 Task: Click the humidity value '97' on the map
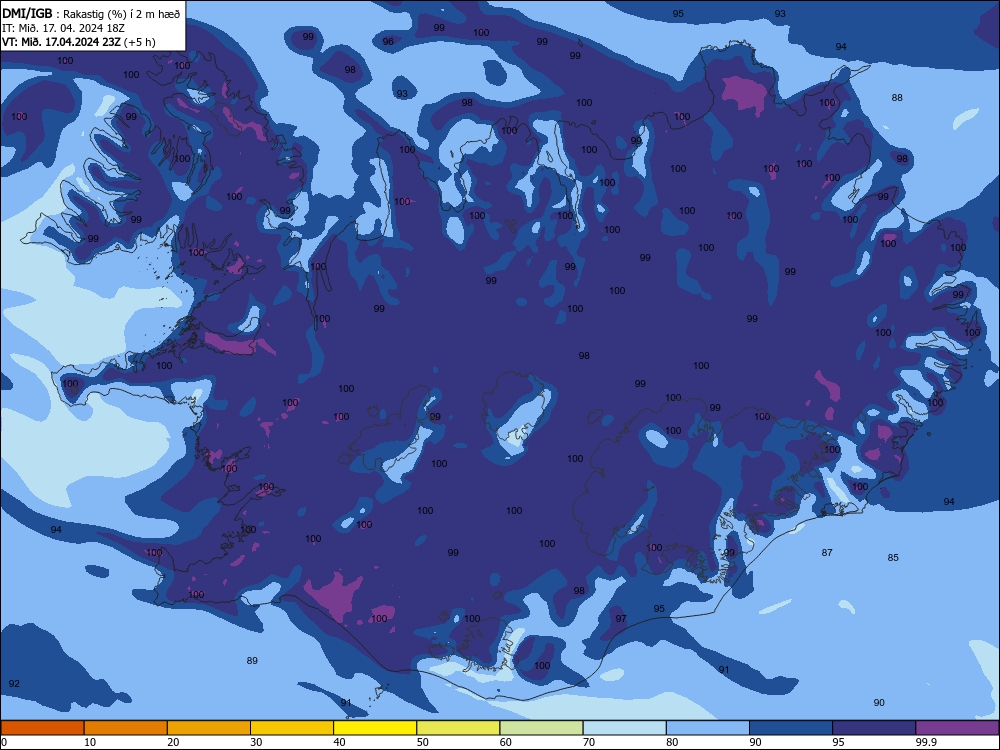[621, 619]
